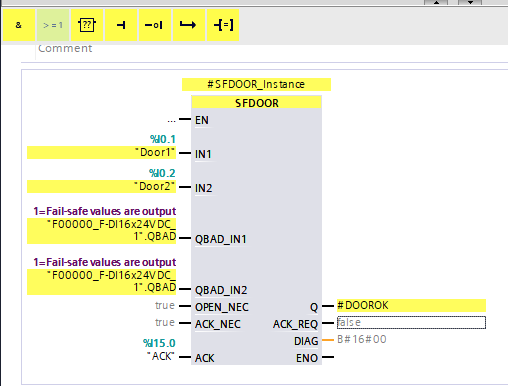Click the network Comment field
Image resolution: width=508 pixels, height=386 pixels.
click(x=65, y=49)
